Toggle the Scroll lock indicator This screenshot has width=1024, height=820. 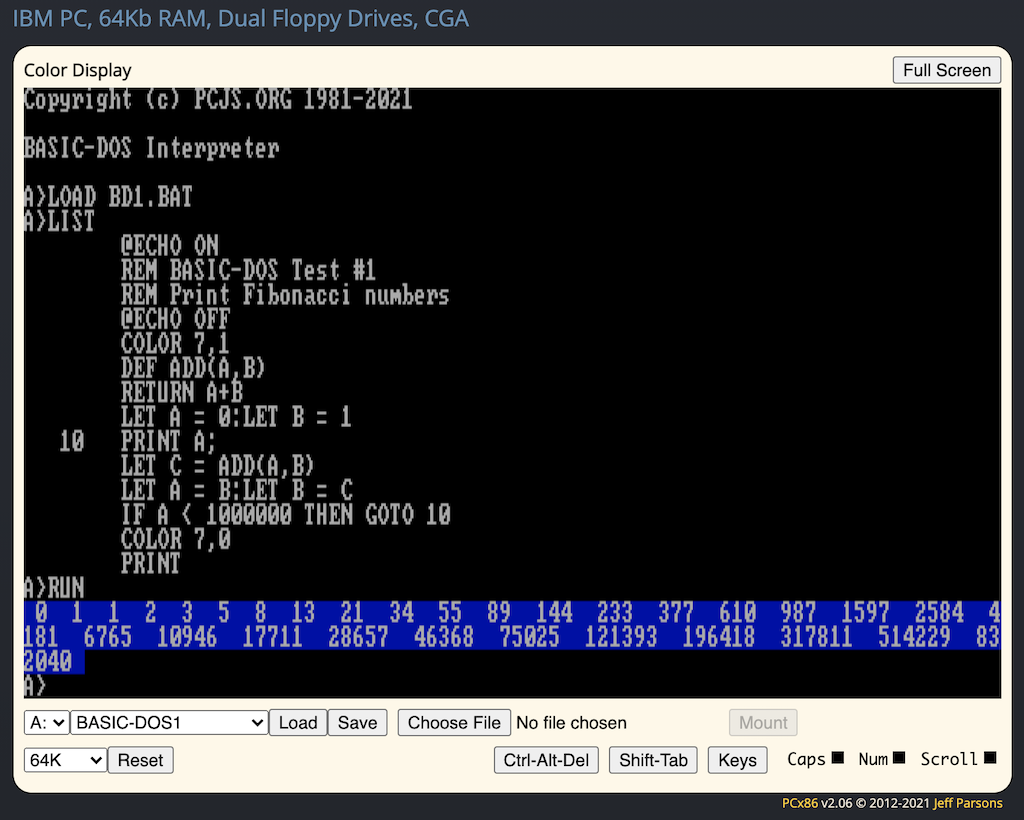click(x=990, y=758)
